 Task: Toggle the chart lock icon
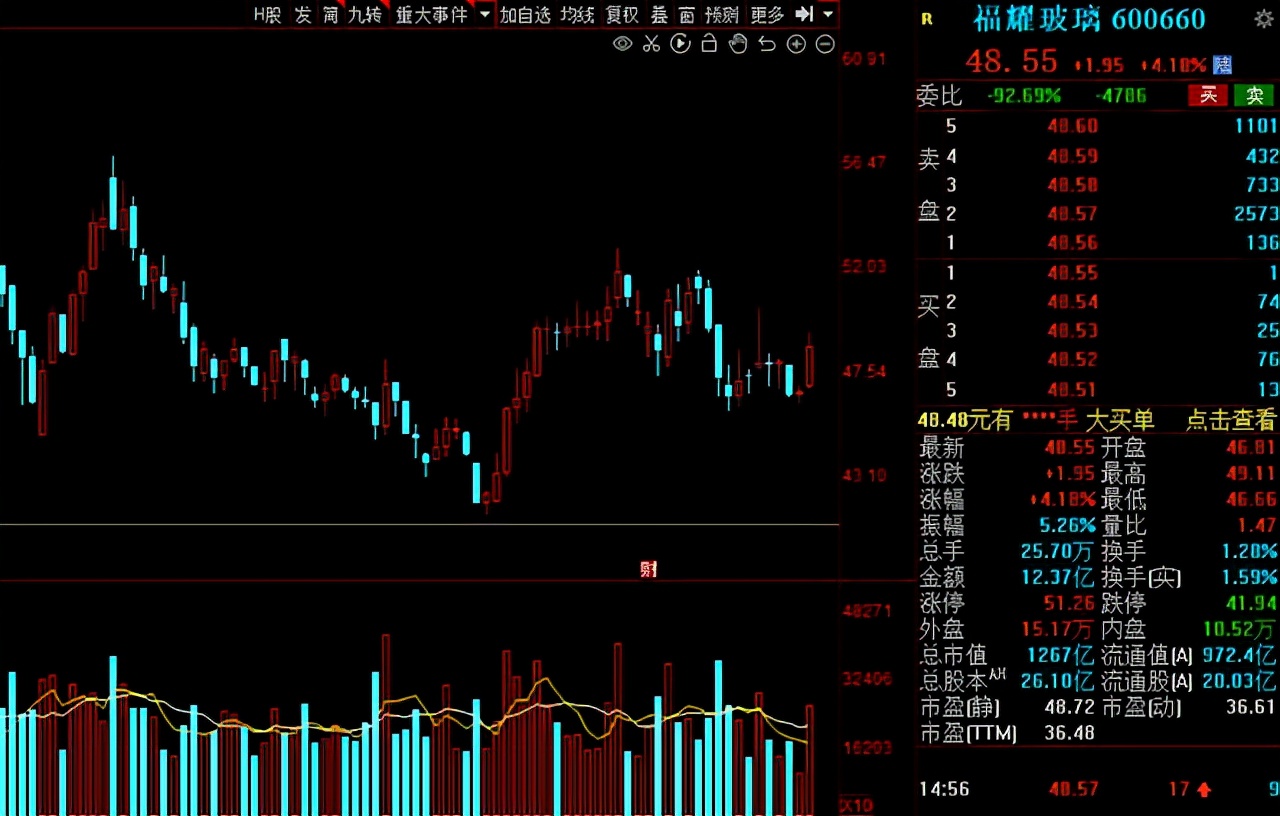(x=709, y=43)
